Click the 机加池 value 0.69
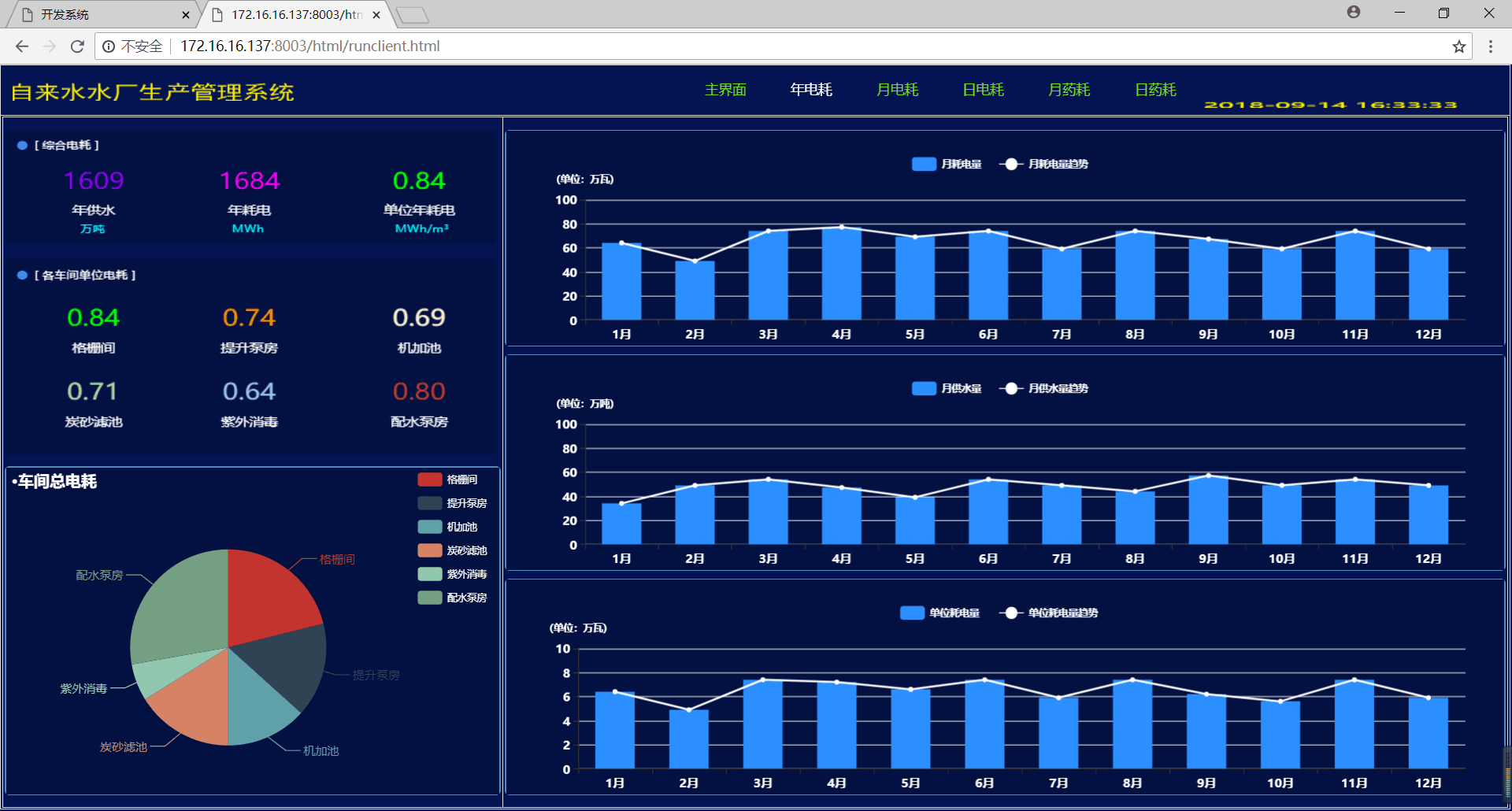The image size is (1512, 811). [x=419, y=317]
